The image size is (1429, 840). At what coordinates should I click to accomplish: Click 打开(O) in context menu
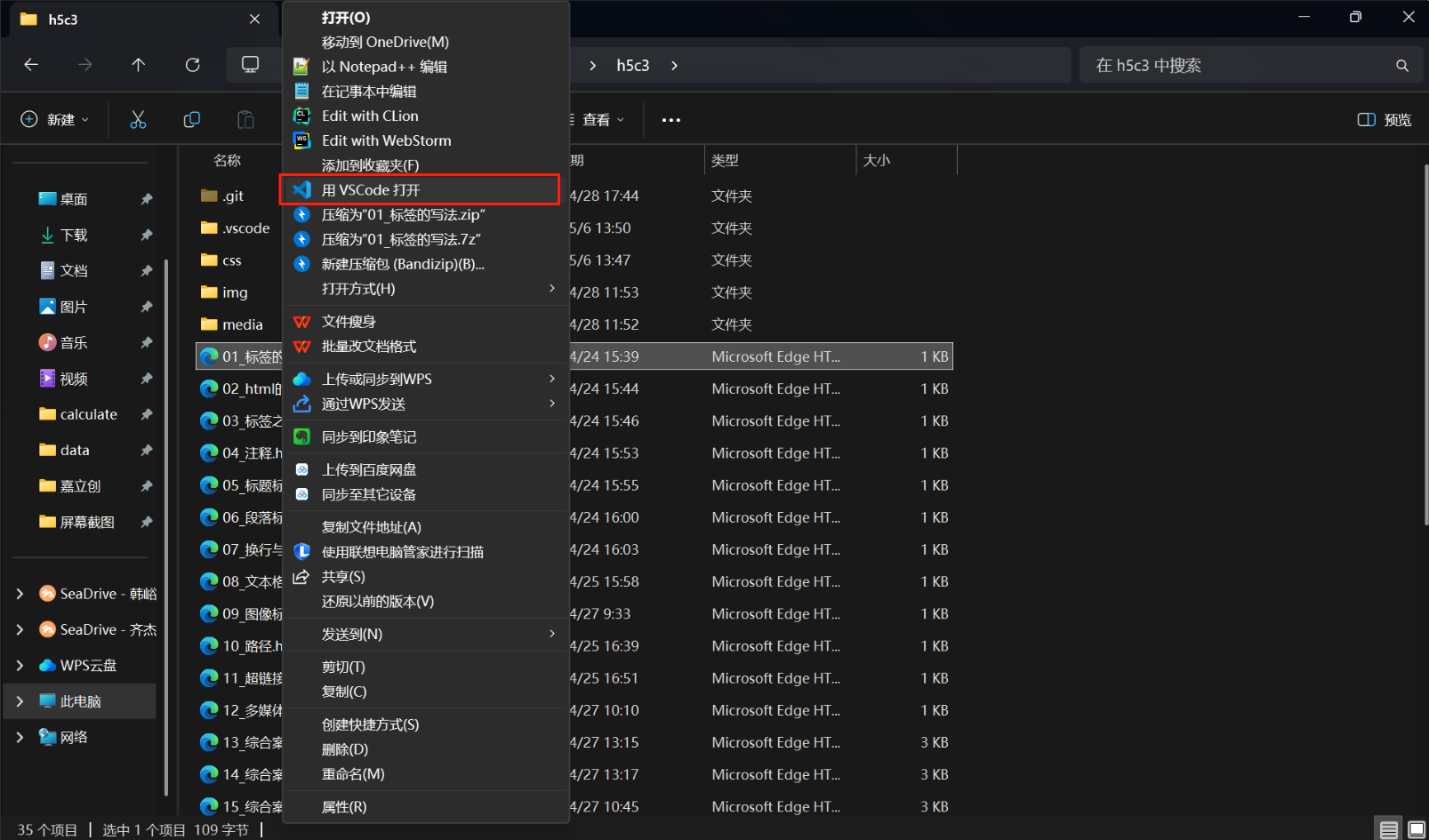[425, 17]
